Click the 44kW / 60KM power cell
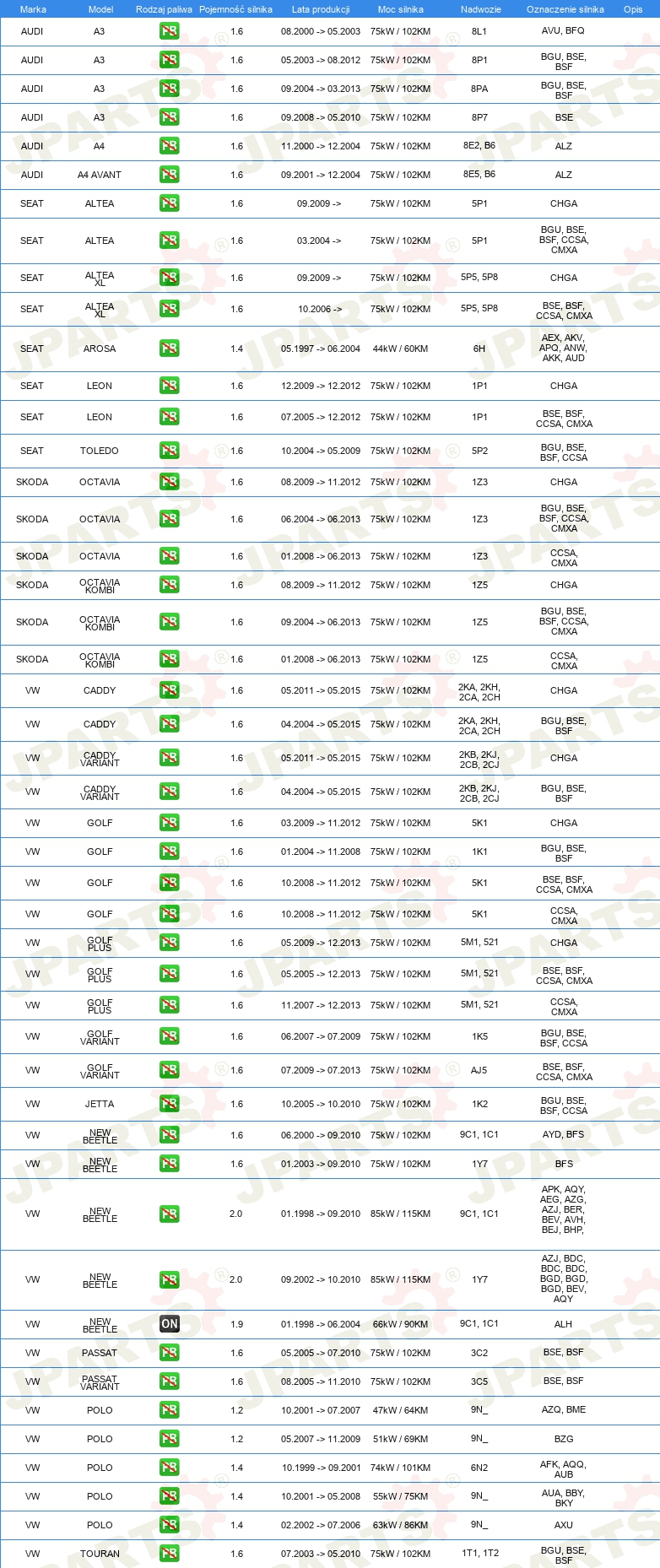Viewport: 660px width, 1568px height. tap(400, 349)
